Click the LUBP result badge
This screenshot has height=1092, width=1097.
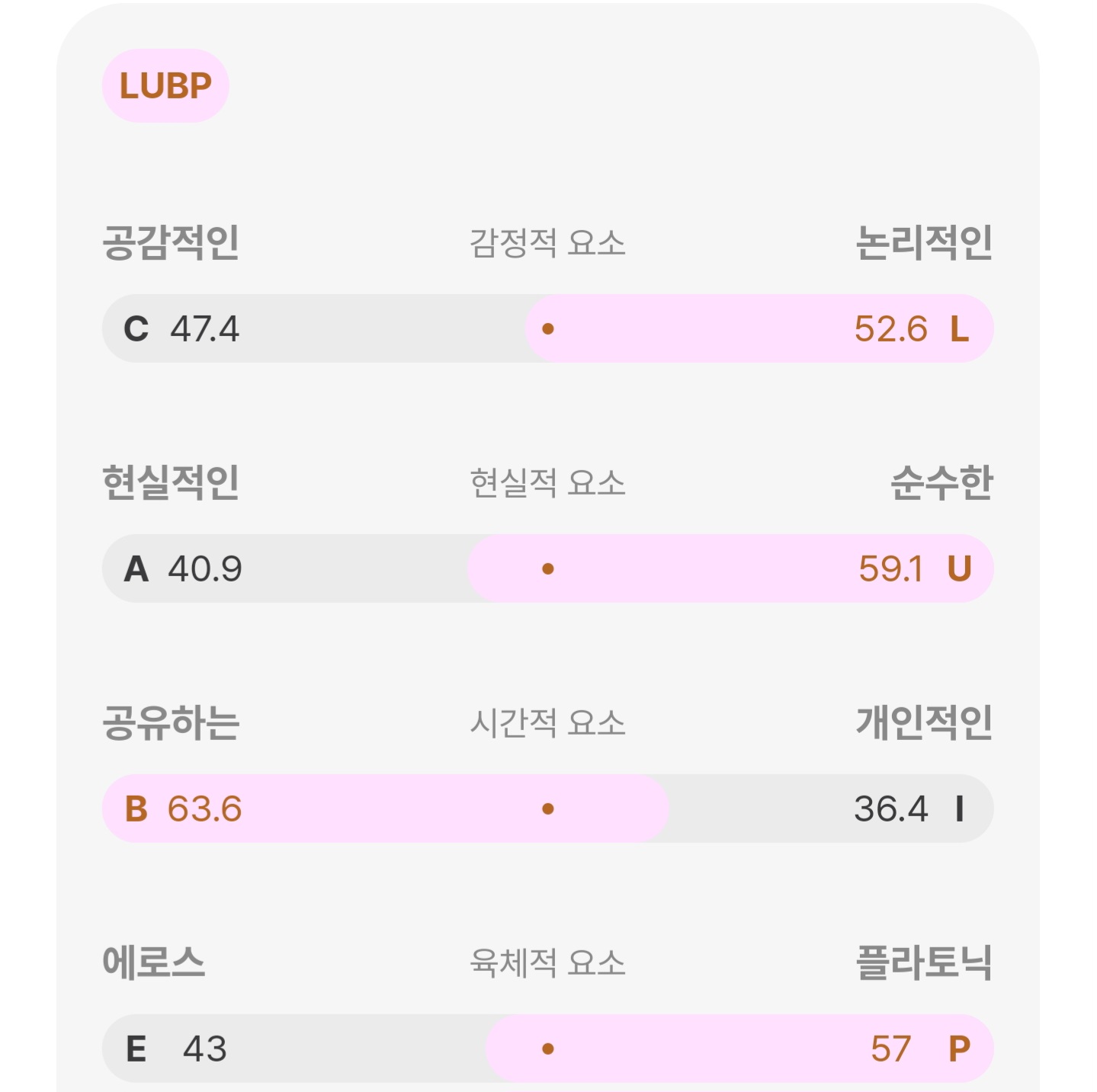click(165, 86)
